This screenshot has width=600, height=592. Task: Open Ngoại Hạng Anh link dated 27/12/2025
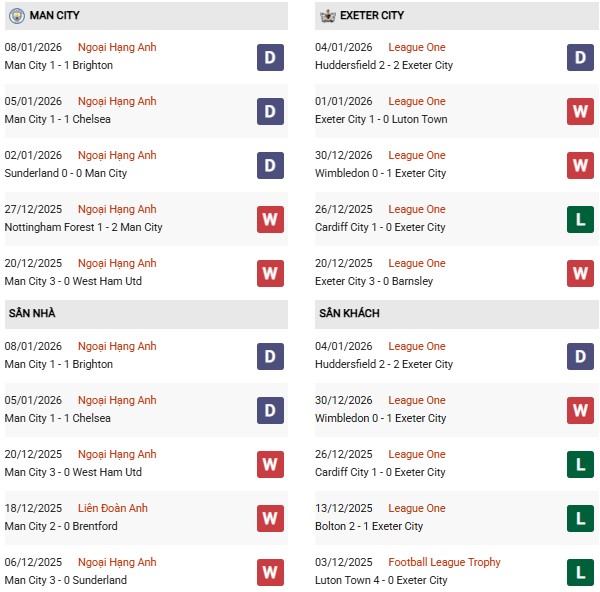click(117, 209)
